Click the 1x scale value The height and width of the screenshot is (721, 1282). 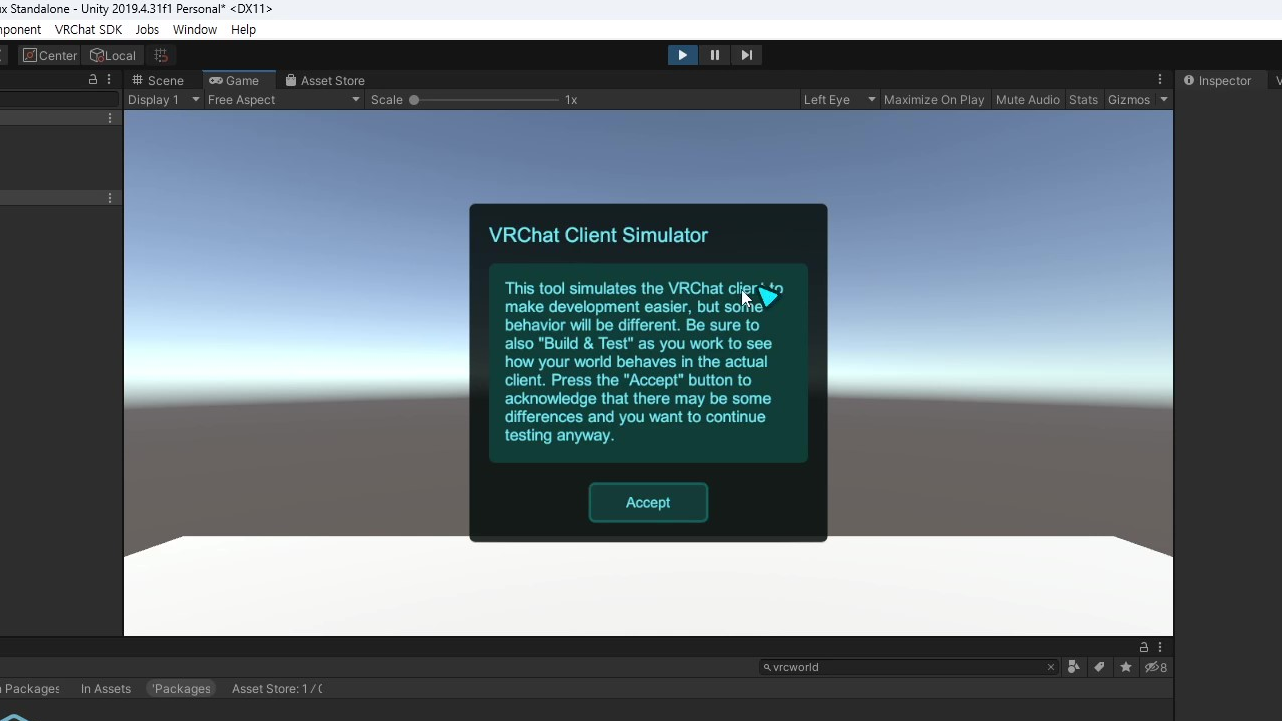571,99
